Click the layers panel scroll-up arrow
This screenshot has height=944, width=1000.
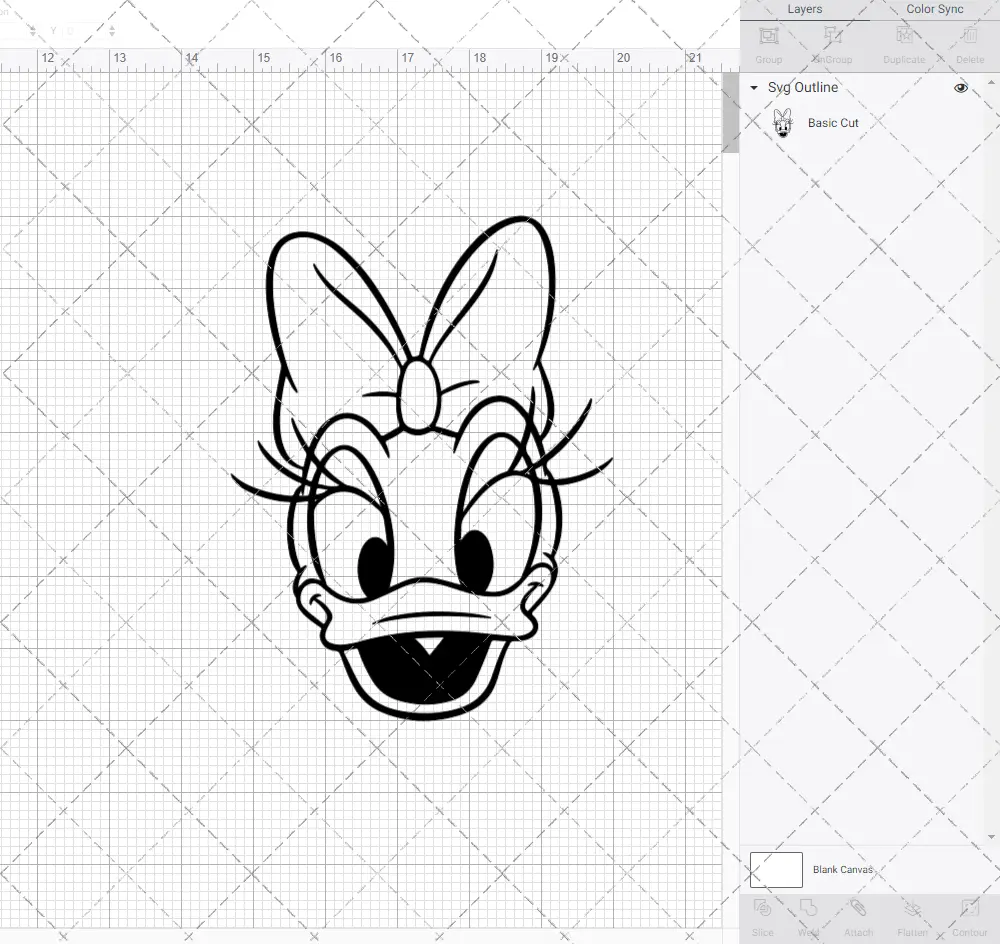click(x=990, y=84)
